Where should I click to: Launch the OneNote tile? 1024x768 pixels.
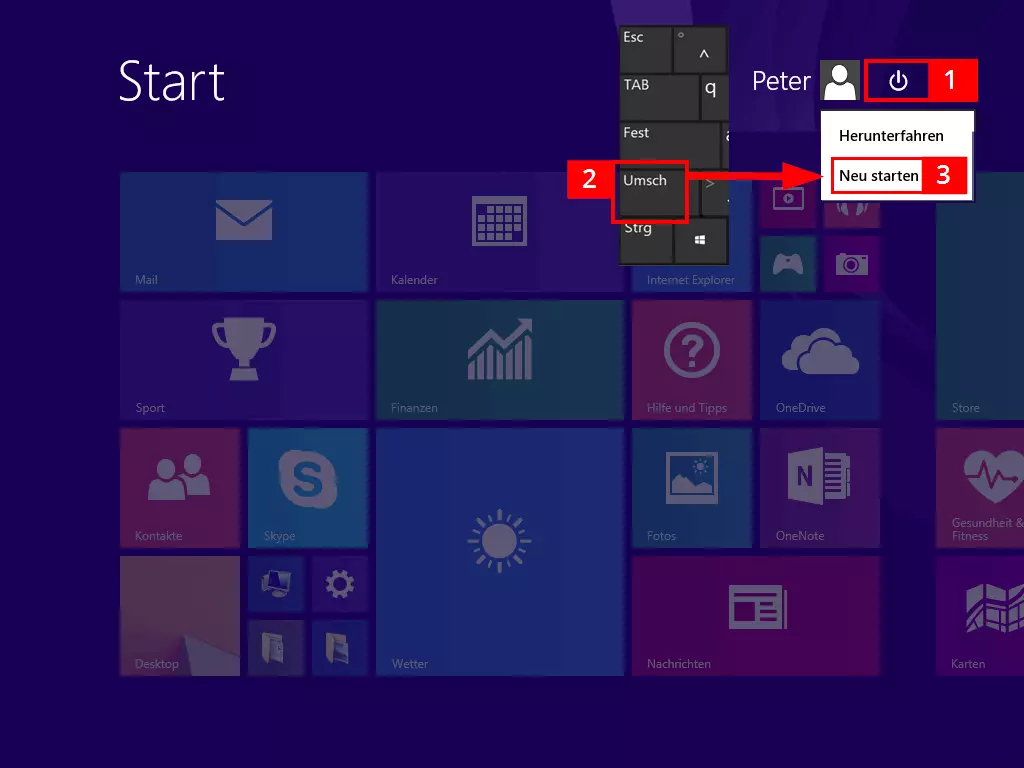820,488
